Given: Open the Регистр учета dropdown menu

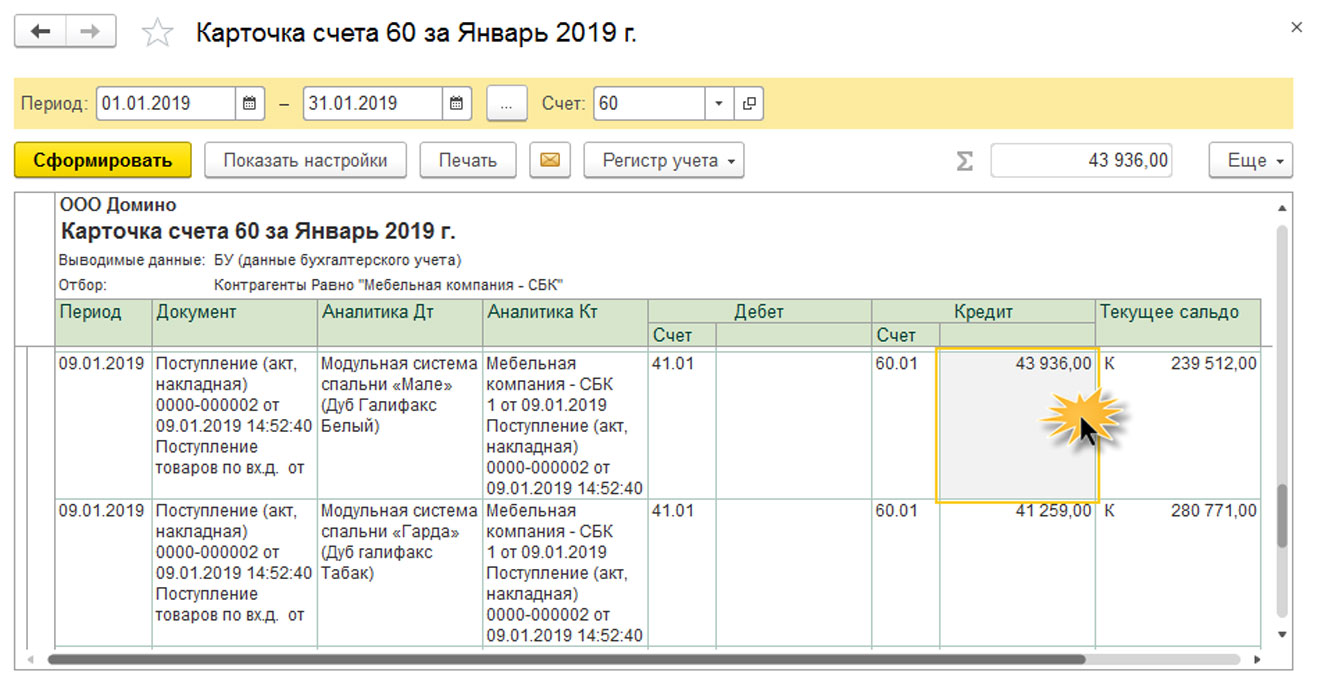Looking at the screenshot, I should (663, 160).
